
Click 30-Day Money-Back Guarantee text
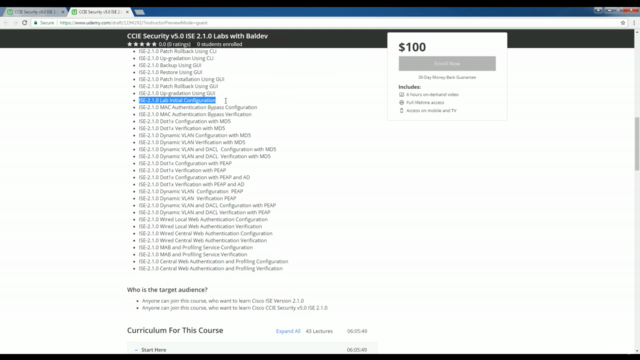tap(447, 77)
